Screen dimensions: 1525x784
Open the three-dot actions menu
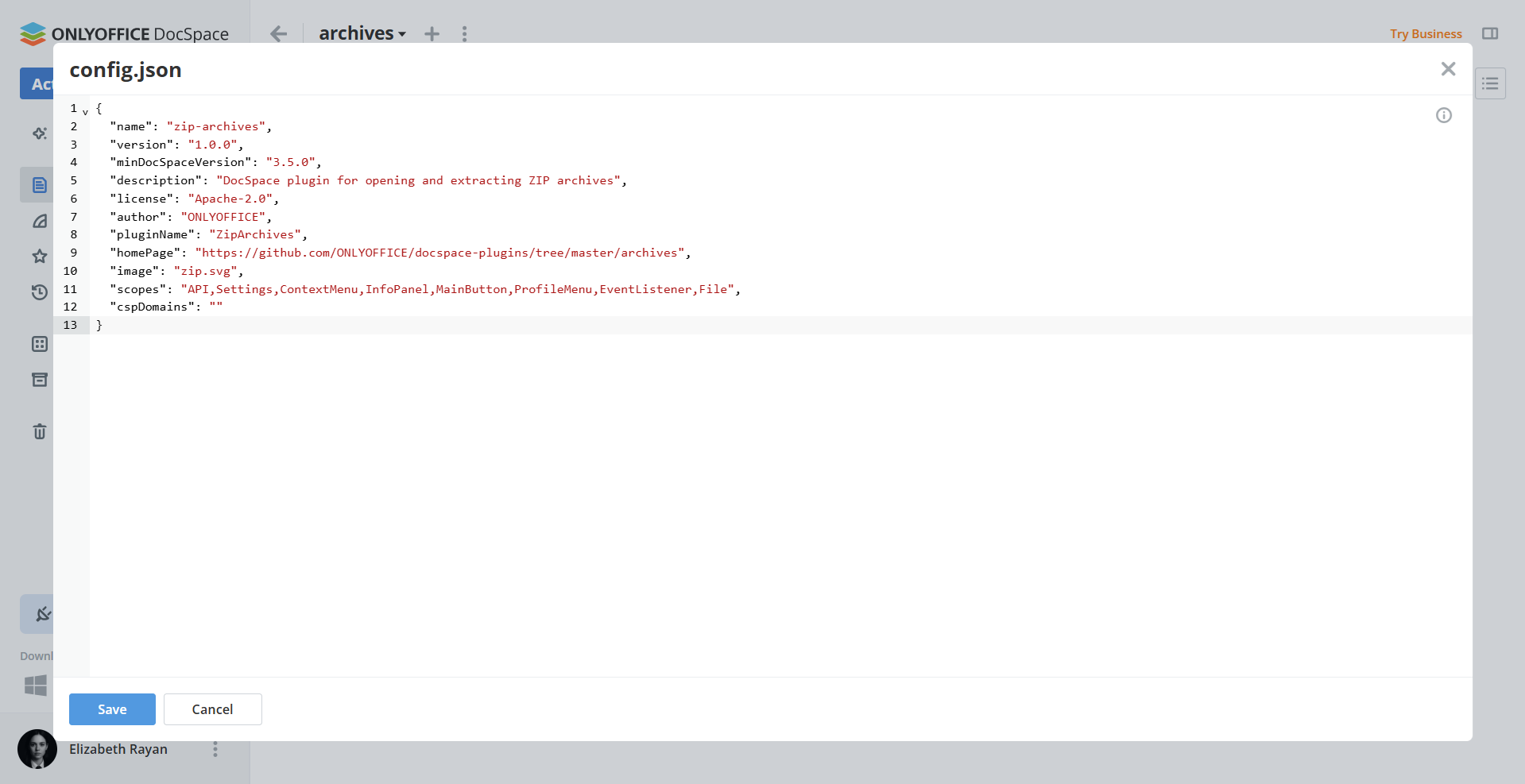tap(464, 33)
